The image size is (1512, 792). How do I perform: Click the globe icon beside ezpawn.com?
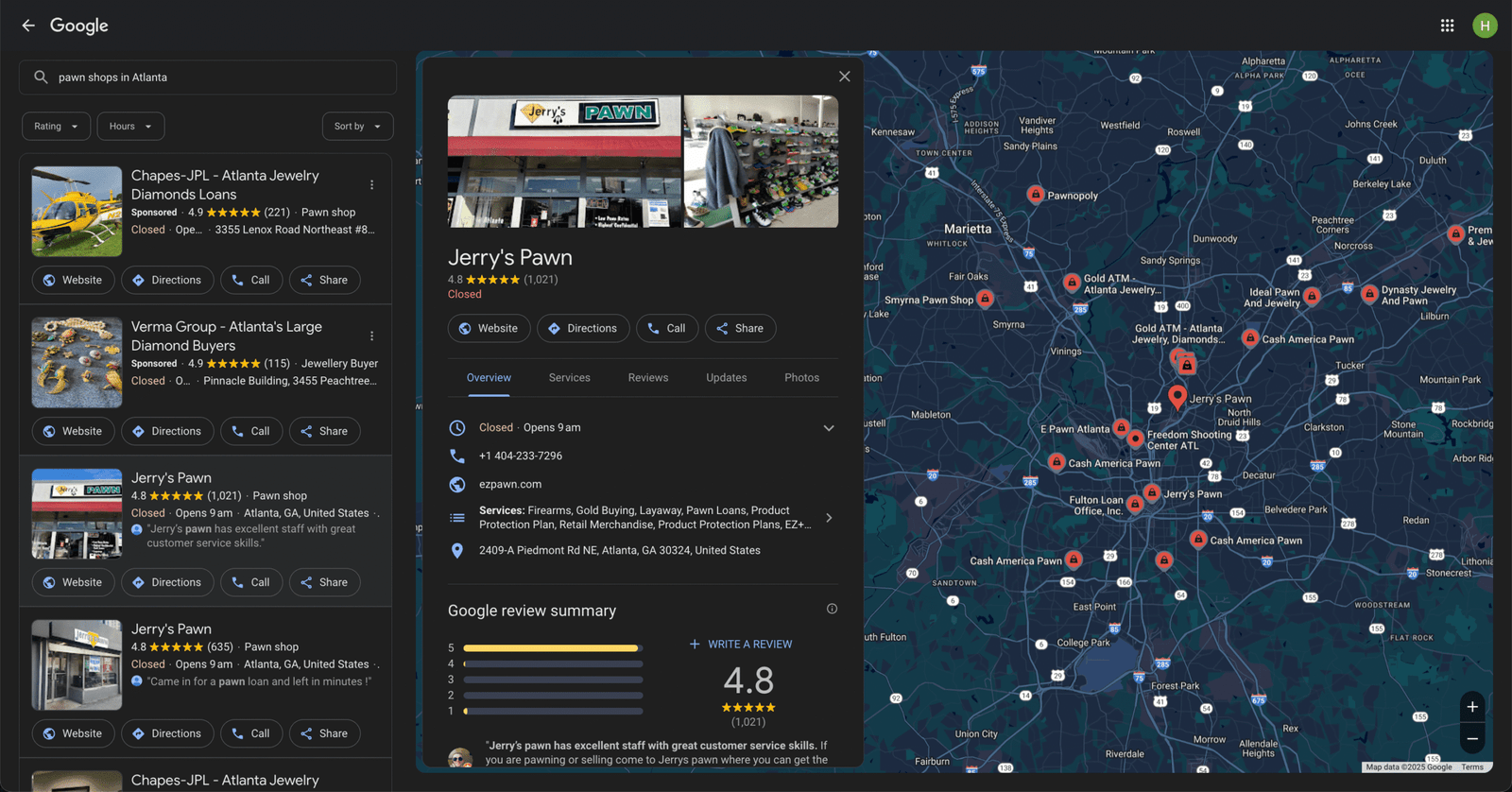(x=457, y=484)
